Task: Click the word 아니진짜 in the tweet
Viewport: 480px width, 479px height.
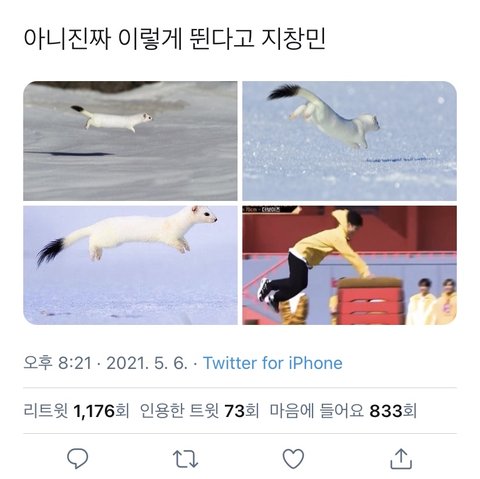Action: coord(67,39)
